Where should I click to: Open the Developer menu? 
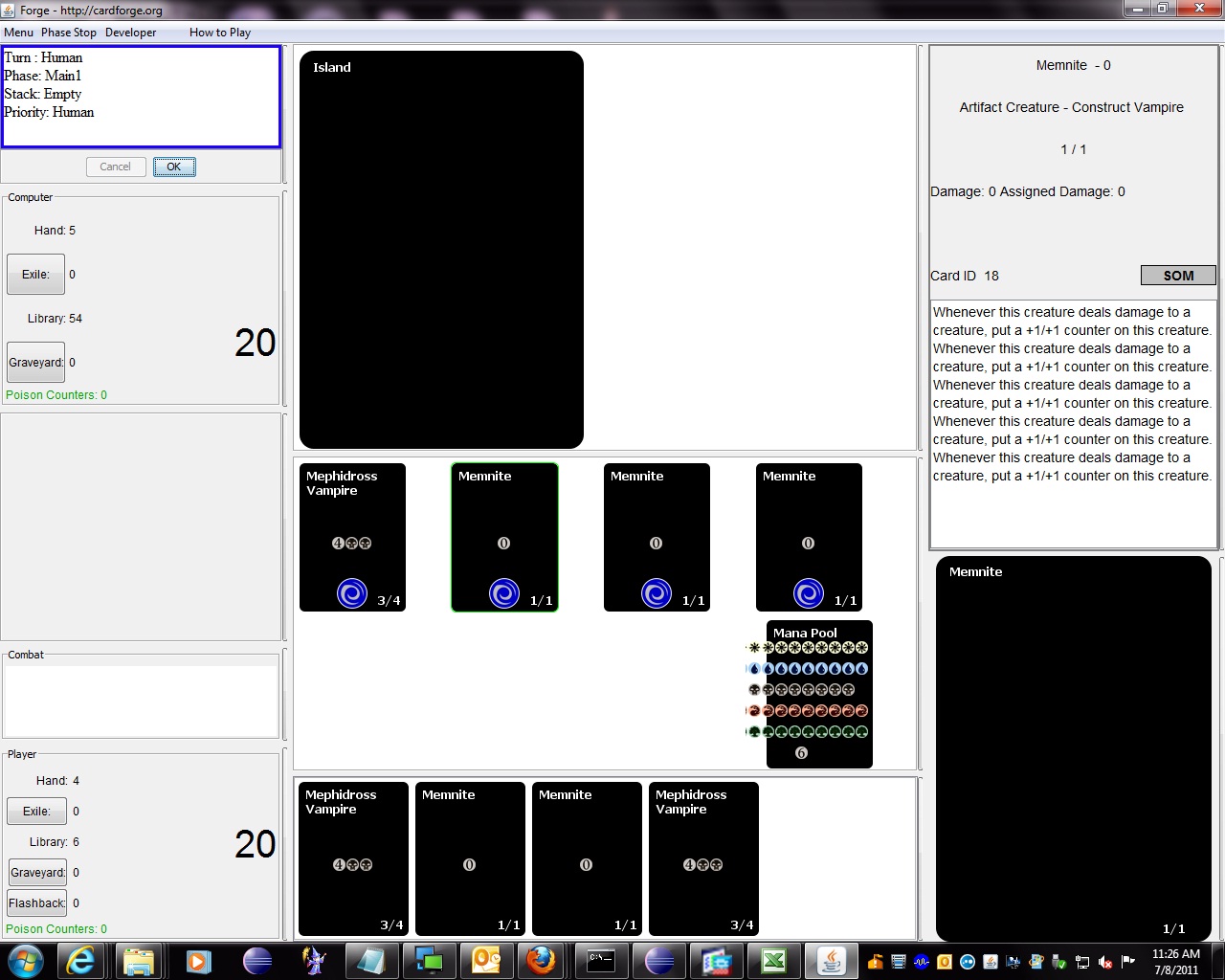coord(130,33)
